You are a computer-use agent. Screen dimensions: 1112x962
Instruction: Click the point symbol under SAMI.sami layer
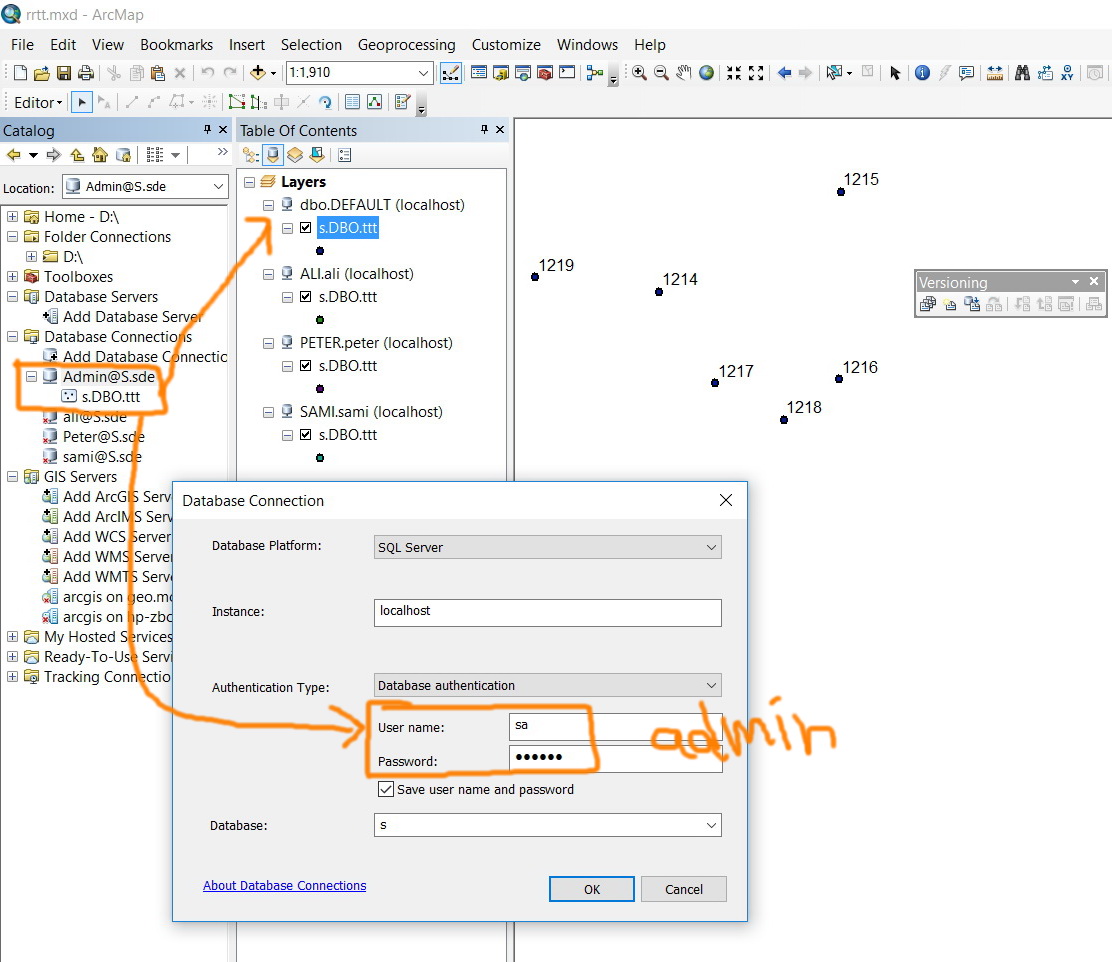(x=320, y=458)
